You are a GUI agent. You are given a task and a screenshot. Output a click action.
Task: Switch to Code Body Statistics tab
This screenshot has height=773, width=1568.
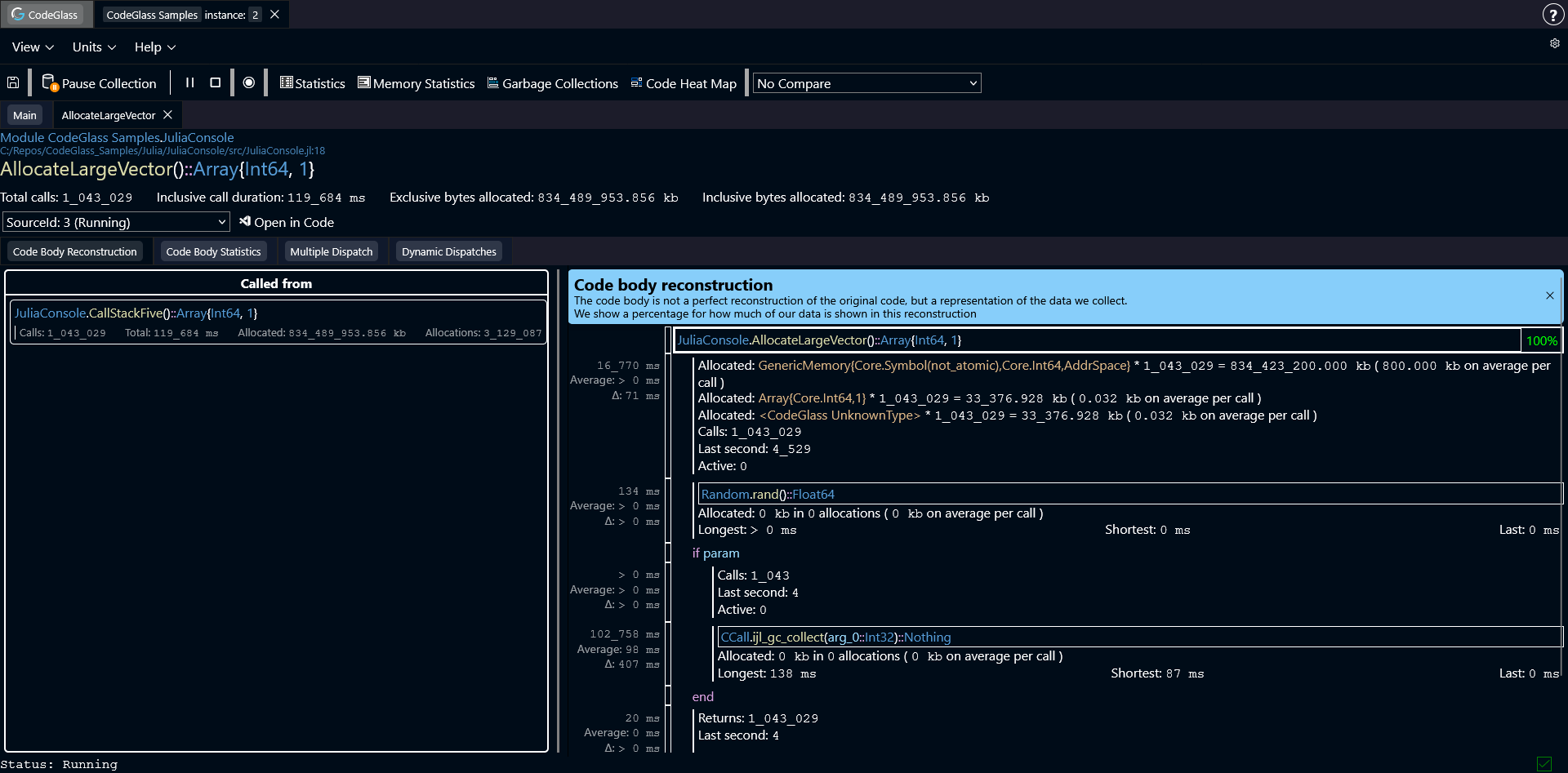213,251
